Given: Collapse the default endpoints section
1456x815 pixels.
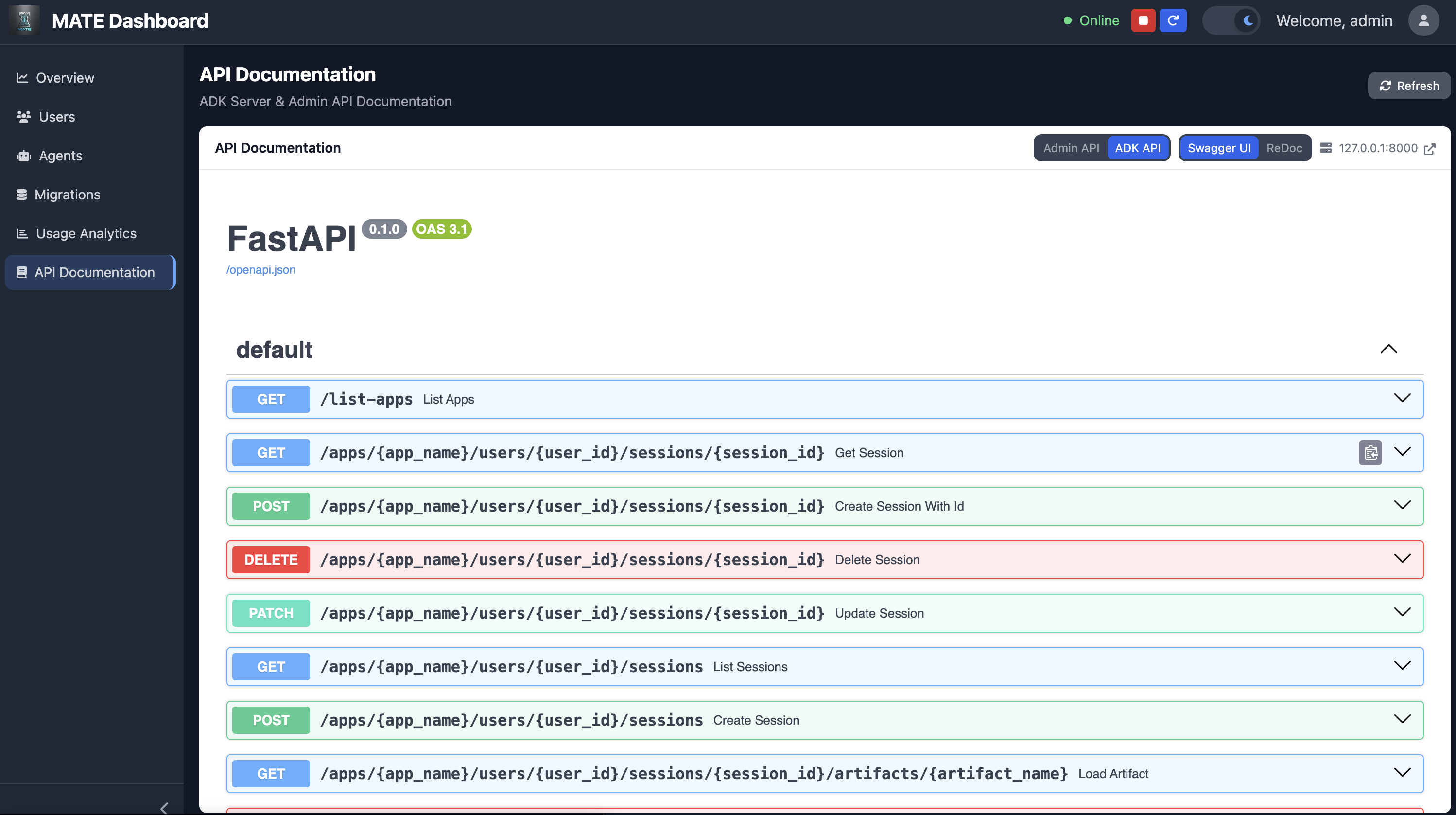Looking at the screenshot, I should [1389, 348].
